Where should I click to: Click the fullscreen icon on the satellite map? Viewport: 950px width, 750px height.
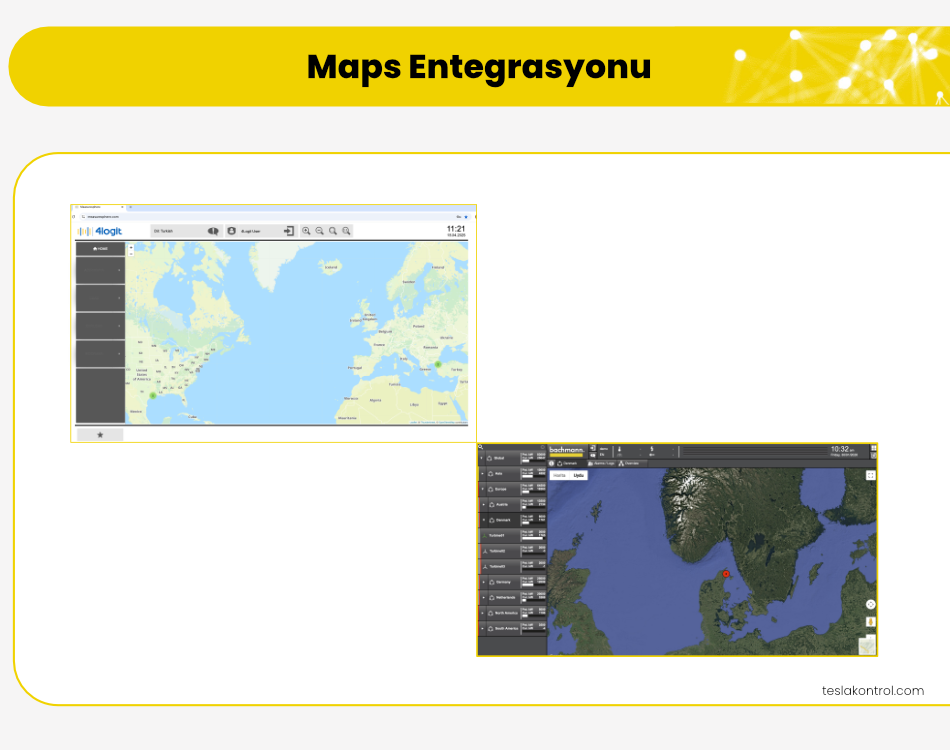click(x=870, y=476)
